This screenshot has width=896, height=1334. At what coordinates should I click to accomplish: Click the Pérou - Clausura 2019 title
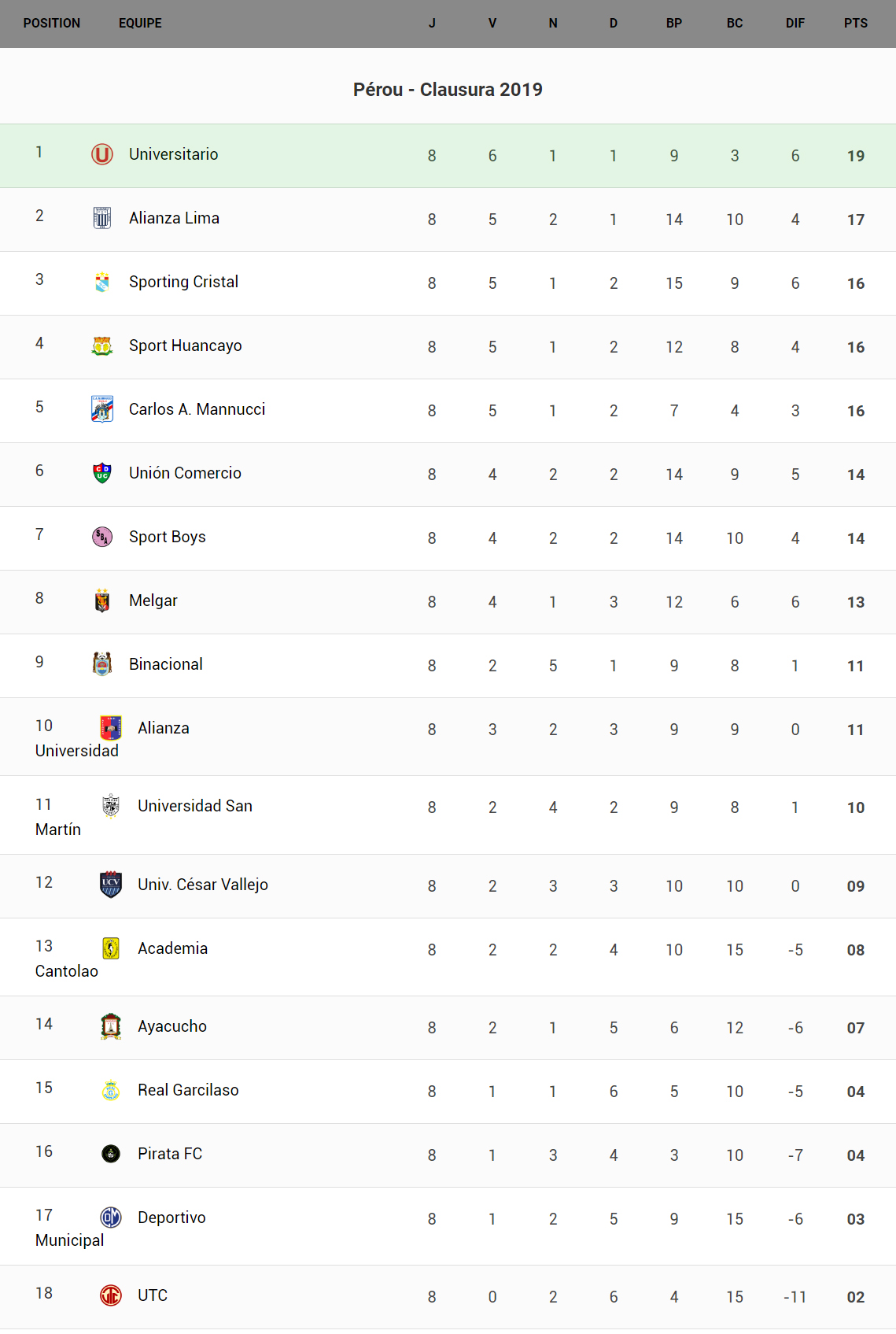click(448, 90)
